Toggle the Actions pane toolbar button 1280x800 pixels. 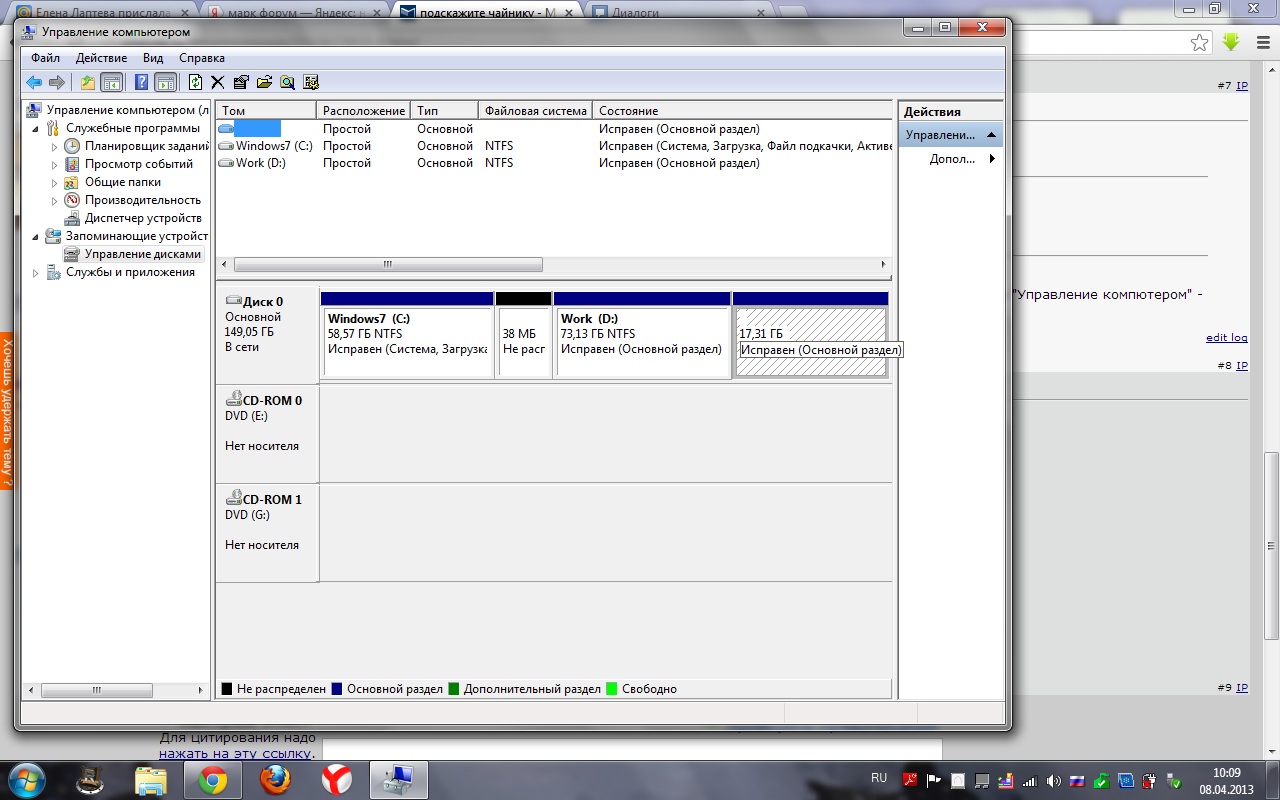(166, 83)
